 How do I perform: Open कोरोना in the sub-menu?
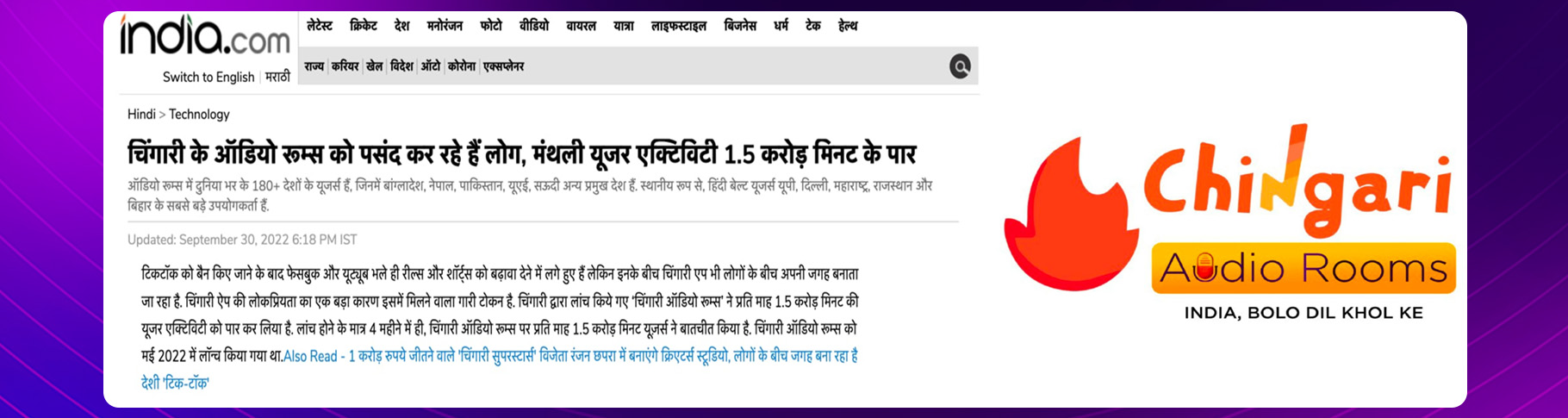462,66
